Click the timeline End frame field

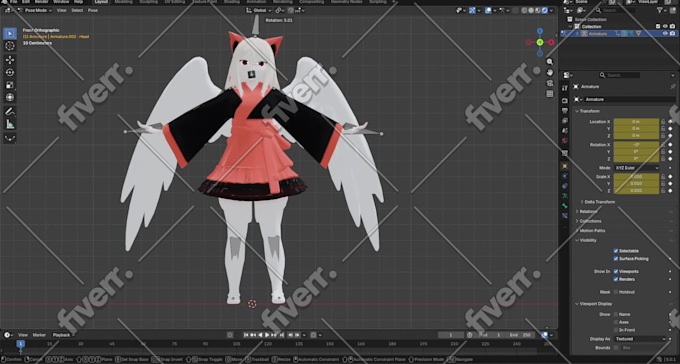tap(521, 335)
